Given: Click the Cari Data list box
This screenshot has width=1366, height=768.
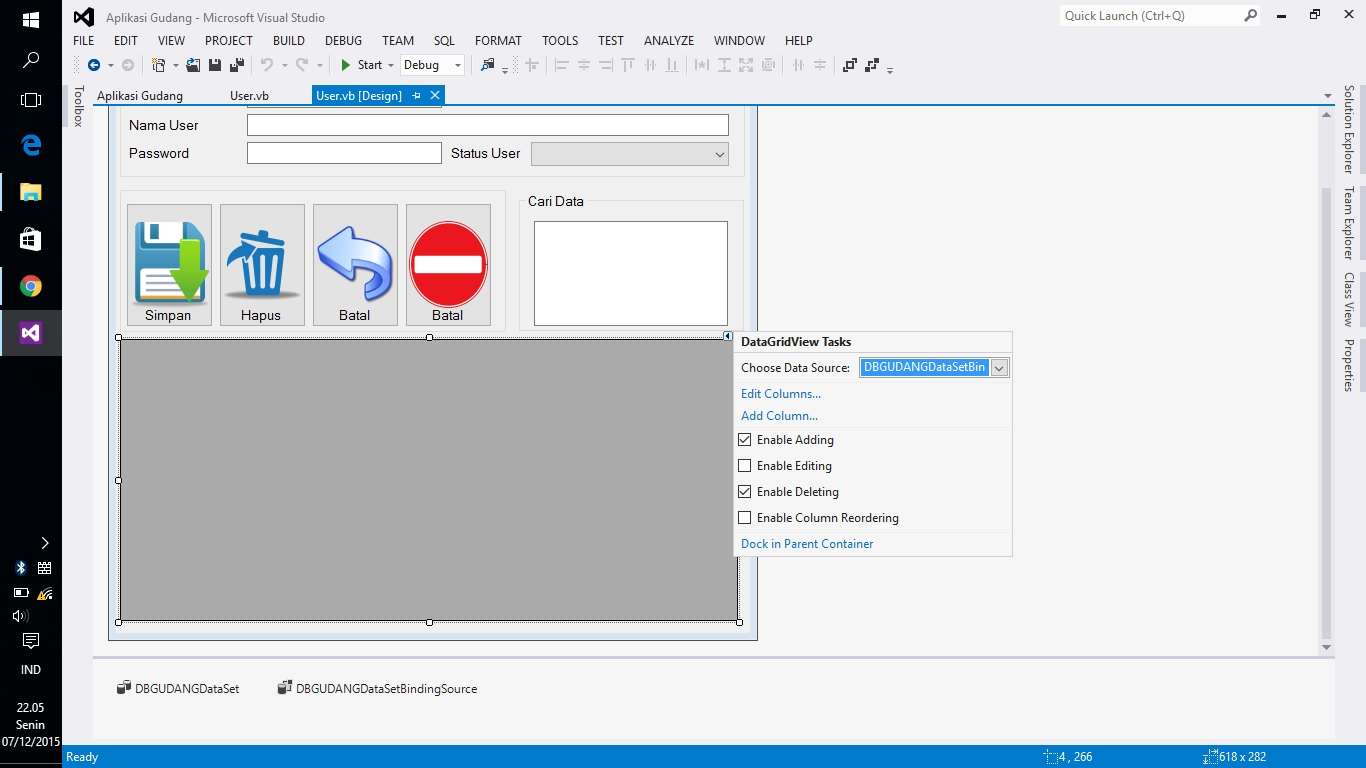Looking at the screenshot, I should pyautogui.click(x=631, y=273).
